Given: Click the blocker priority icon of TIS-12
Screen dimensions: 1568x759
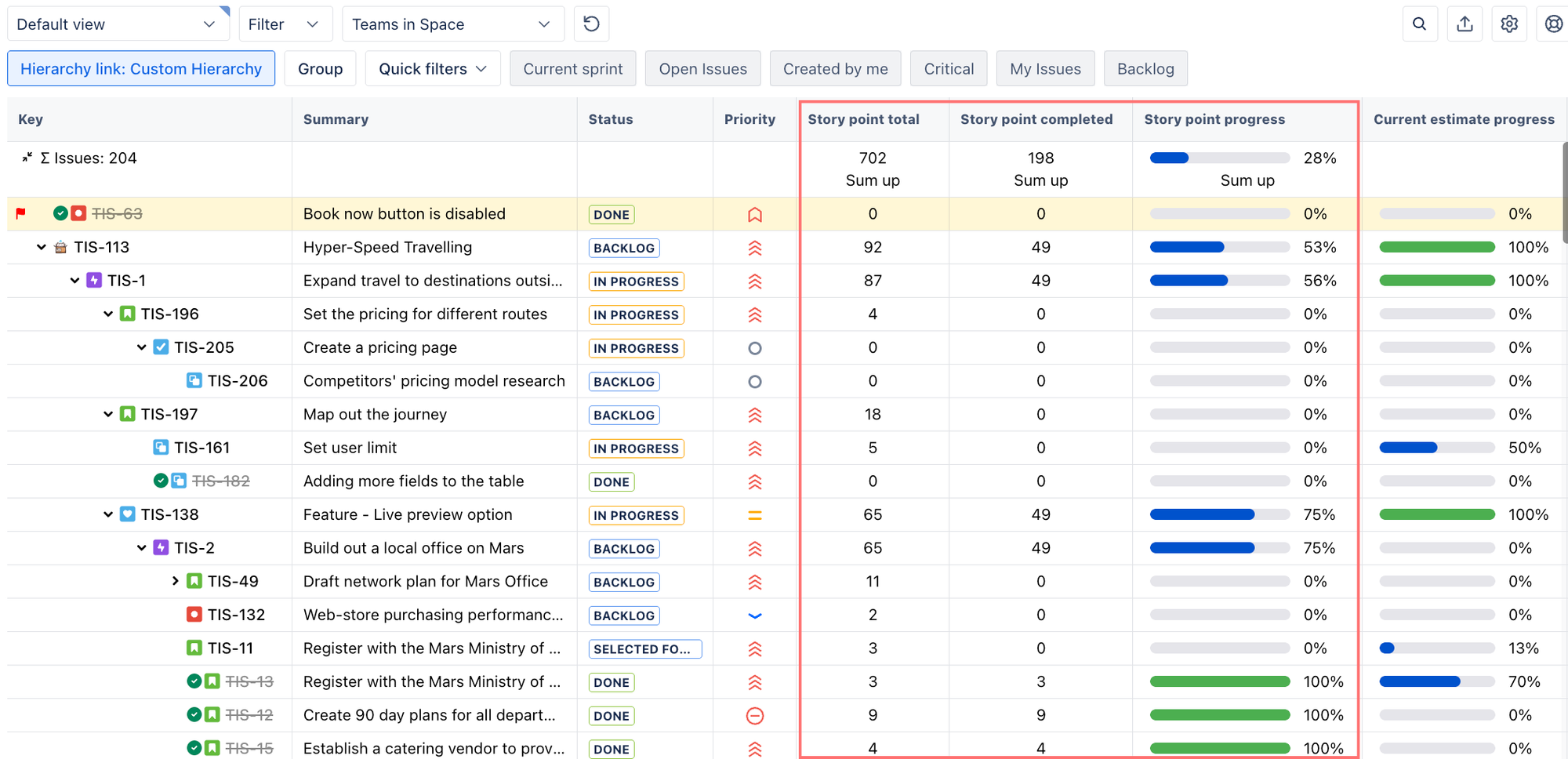Looking at the screenshot, I should coord(755,715).
